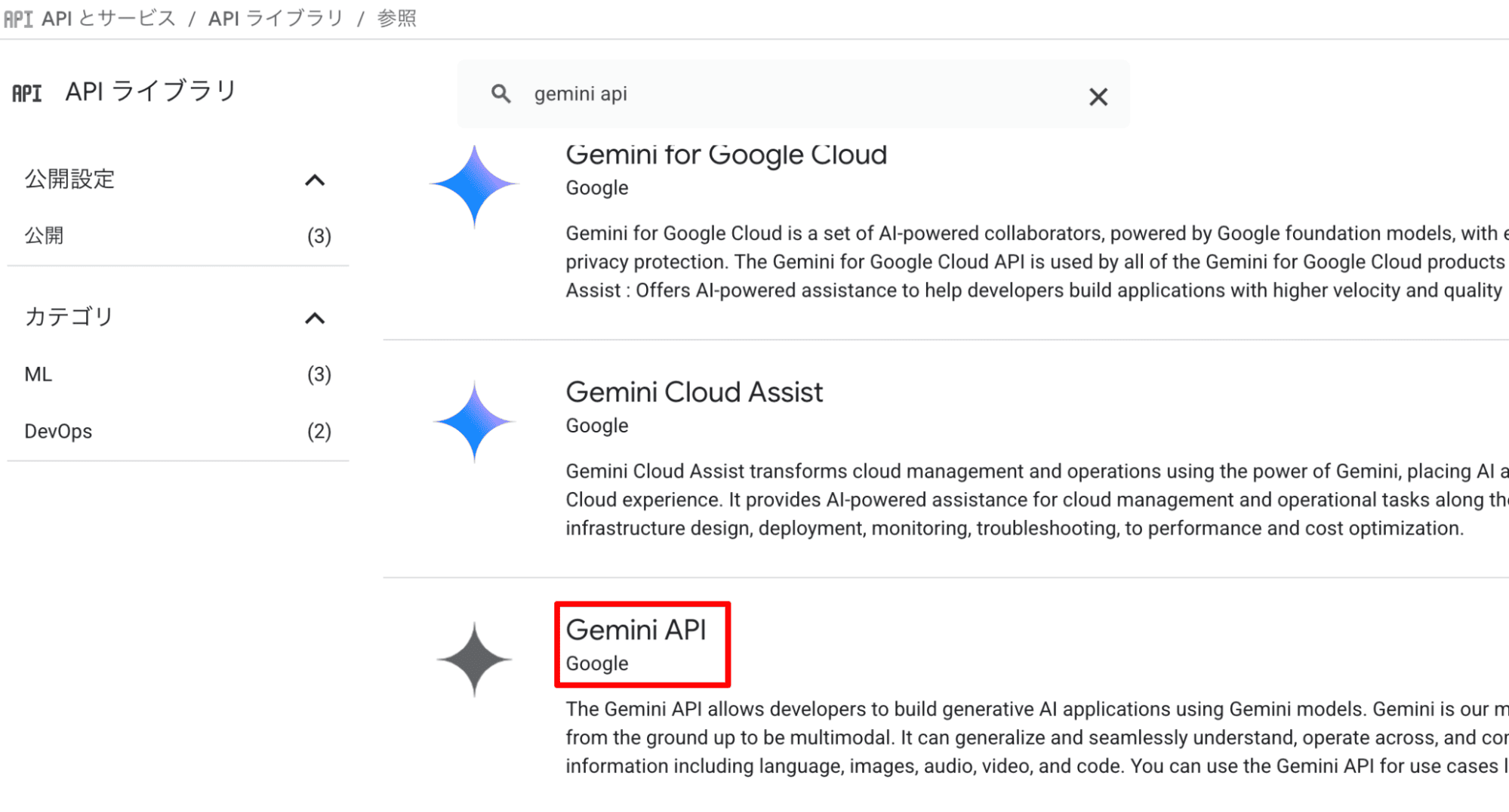The width and height of the screenshot is (1509, 812).
Task: Open the API とサービス breadcrumb link
Action: coord(108,18)
